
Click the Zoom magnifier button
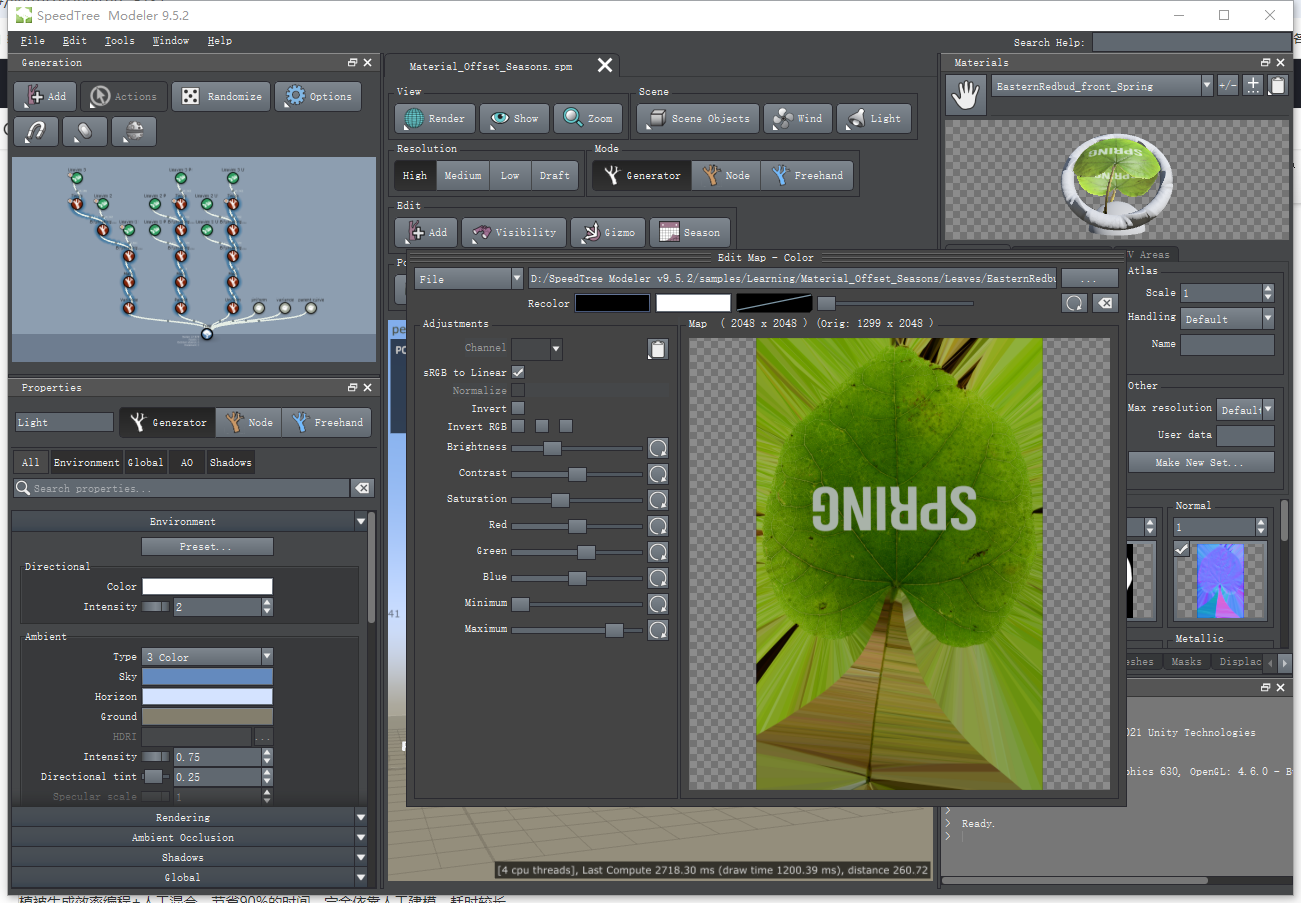coord(588,118)
